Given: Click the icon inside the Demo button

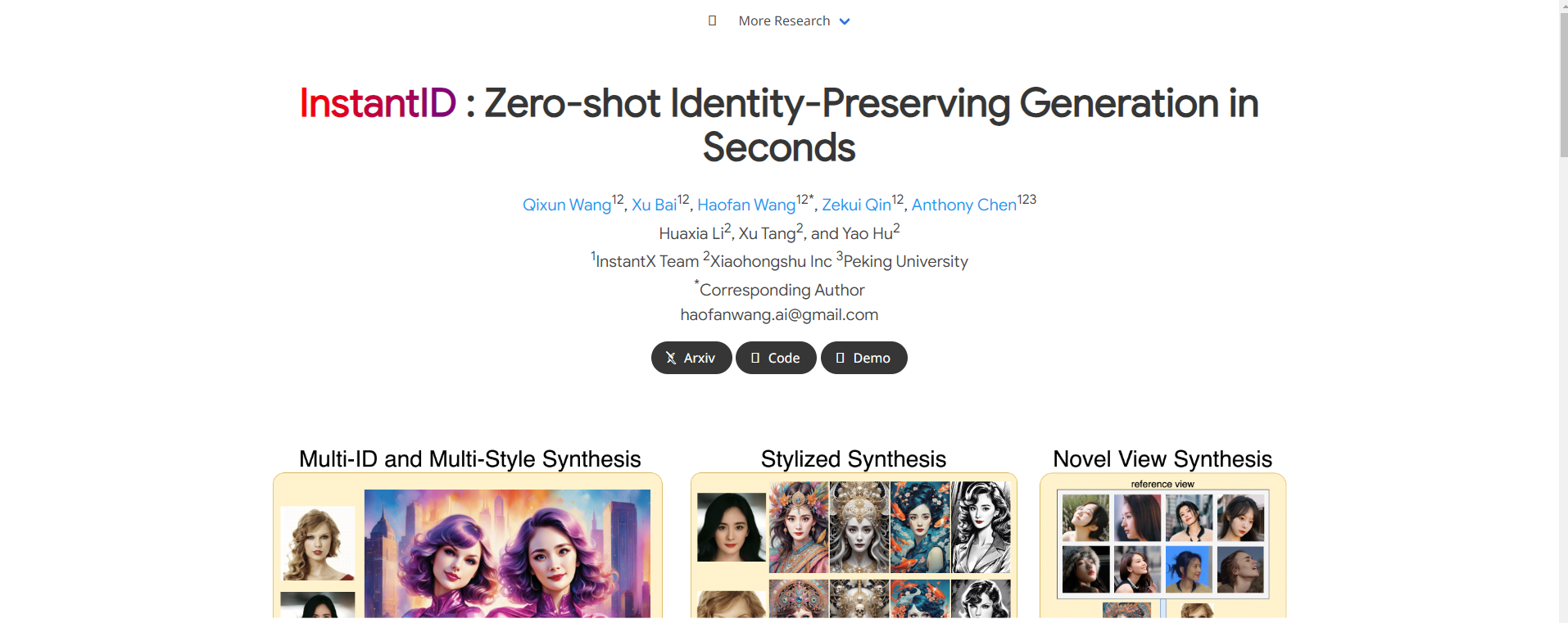Looking at the screenshot, I should pos(840,358).
